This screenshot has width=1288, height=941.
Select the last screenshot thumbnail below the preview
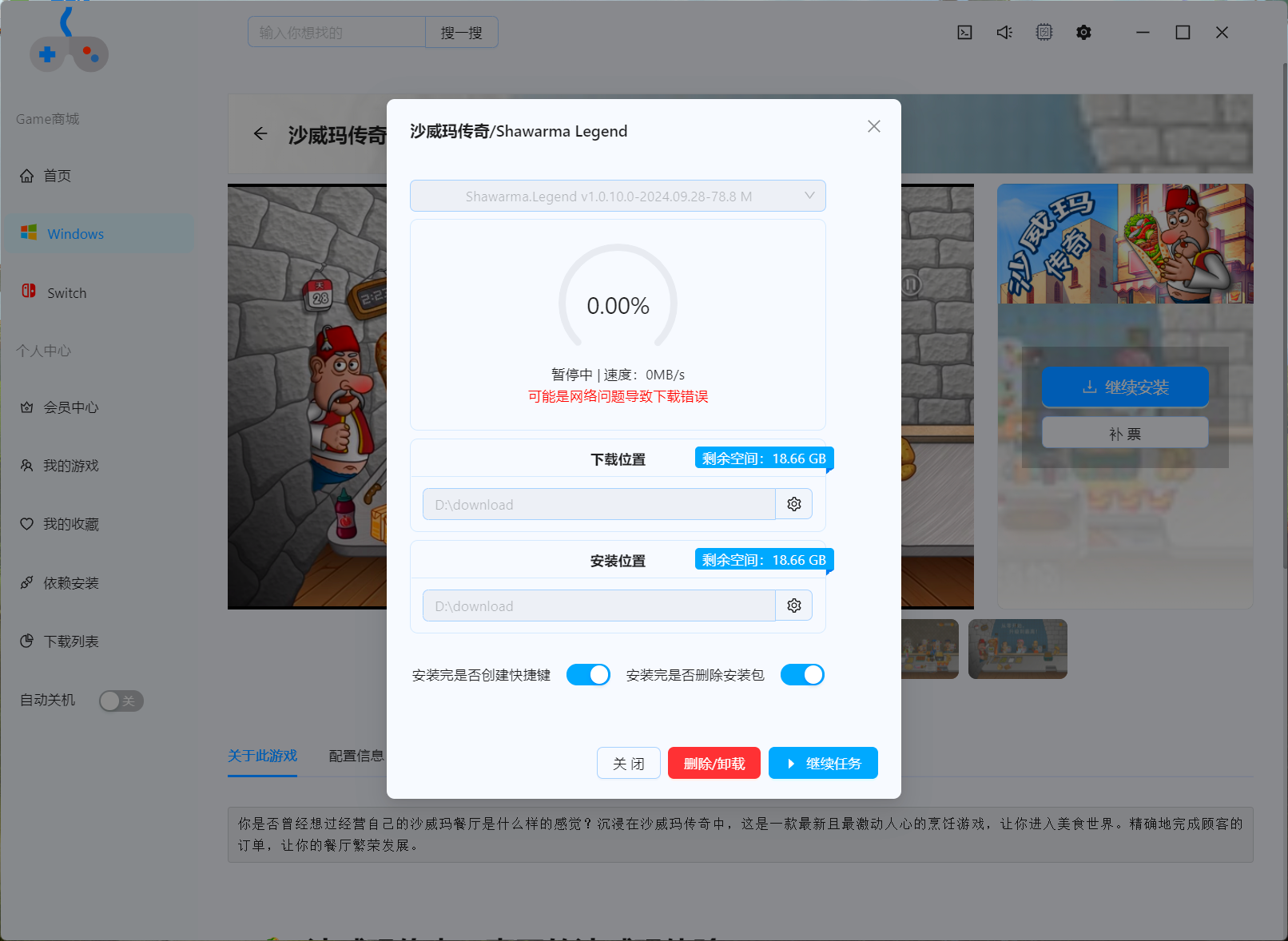(x=1018, y=649)
